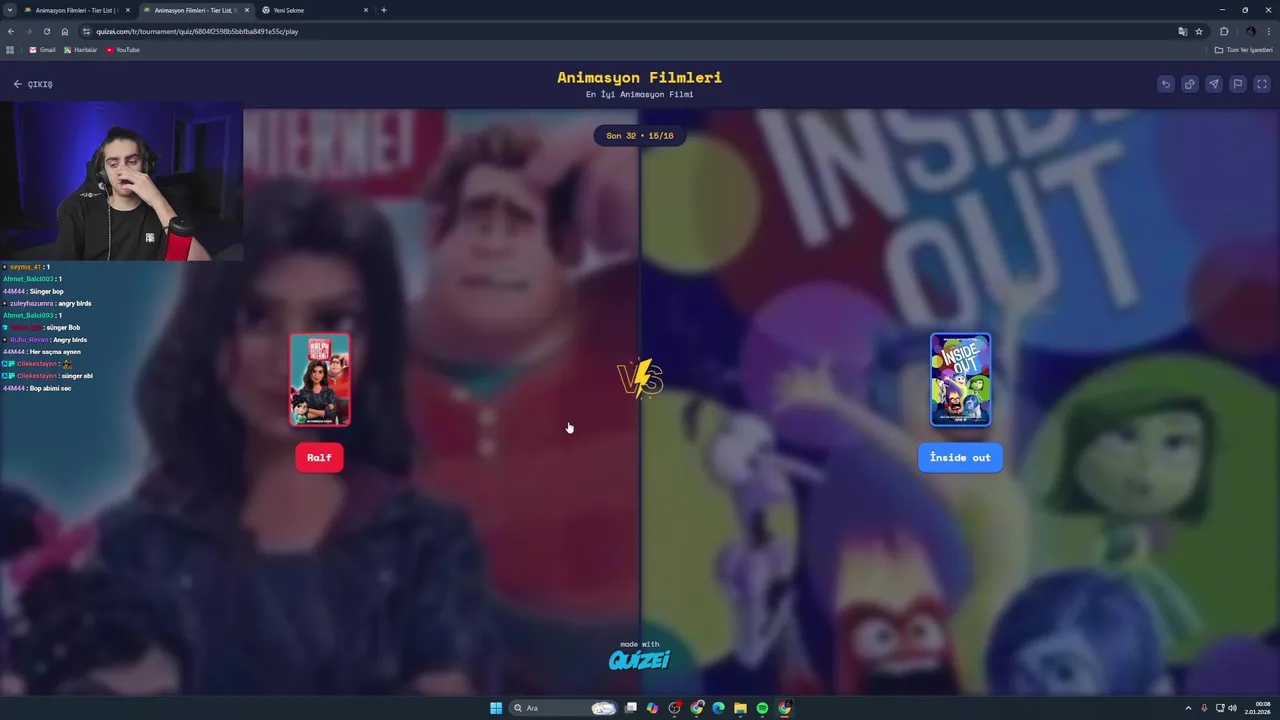The width and height of the screenshot is (1280, 720).
Task: Click the Inside Out poster thumbnail
Action: tap(960, 380)
